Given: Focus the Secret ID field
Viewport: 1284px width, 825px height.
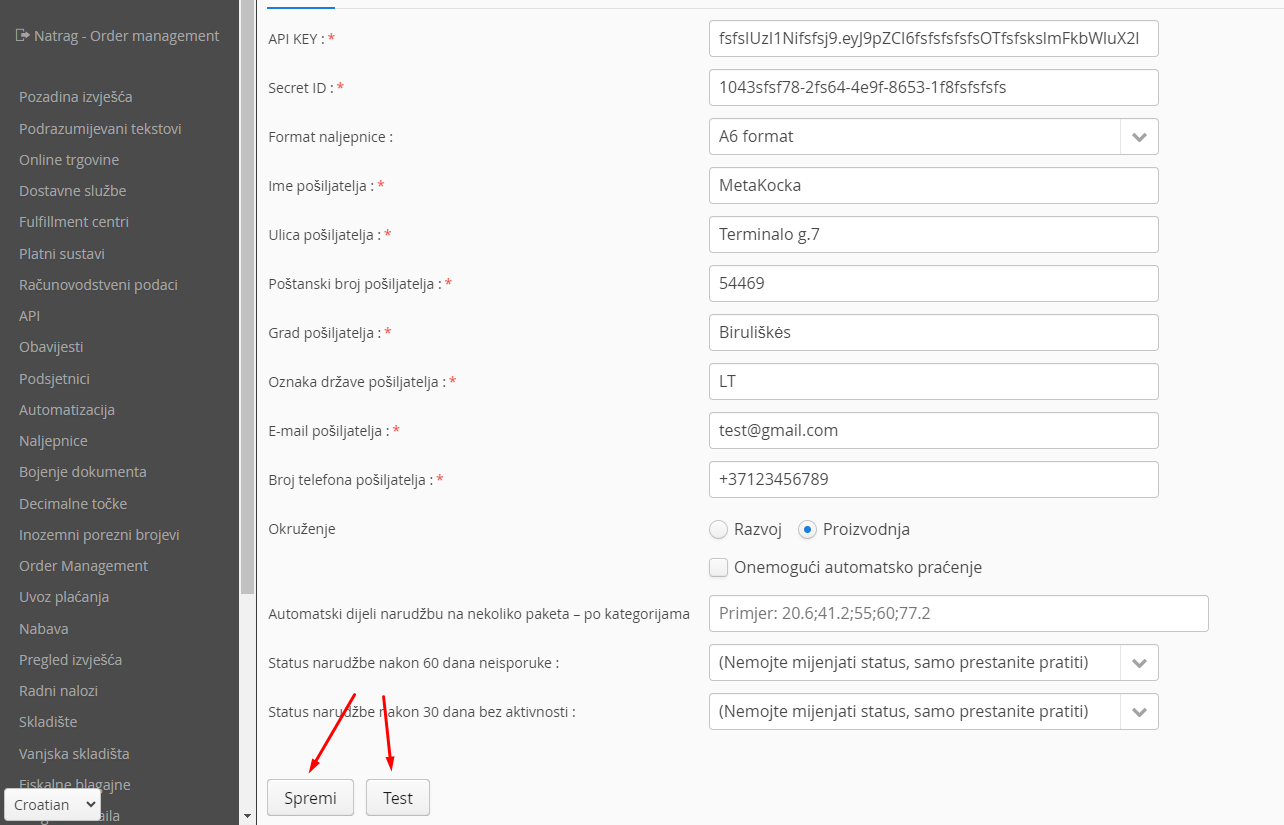Looking at the screenshot, I should pyautogui.click(x=933, y=87).
